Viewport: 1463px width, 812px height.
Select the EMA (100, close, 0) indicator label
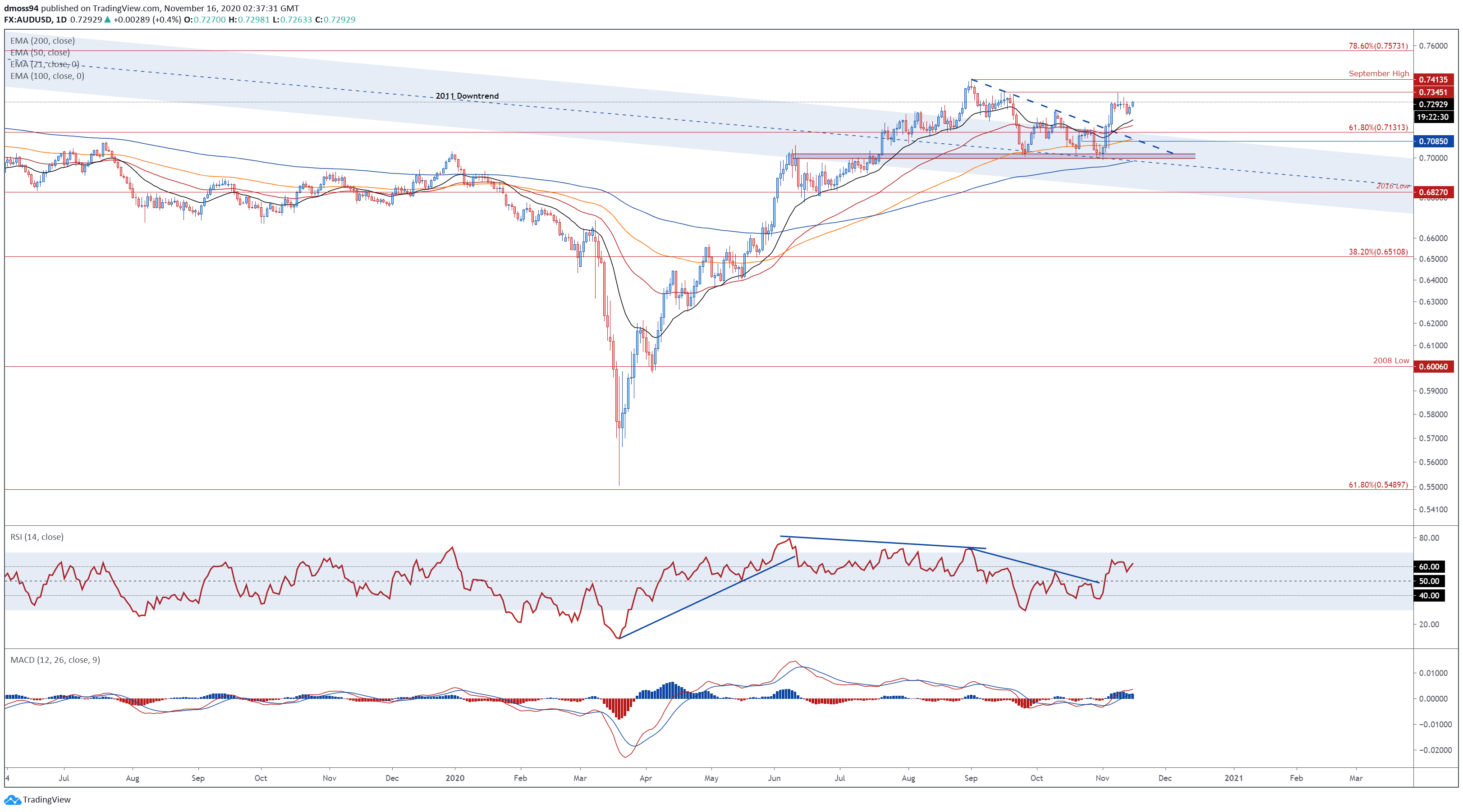click(x=47, y=76)
